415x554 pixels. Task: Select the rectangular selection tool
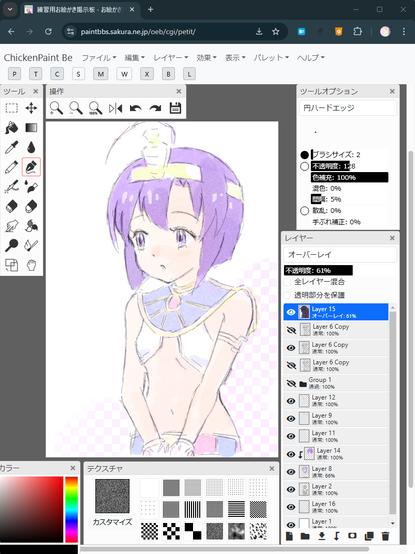point(12,108)
